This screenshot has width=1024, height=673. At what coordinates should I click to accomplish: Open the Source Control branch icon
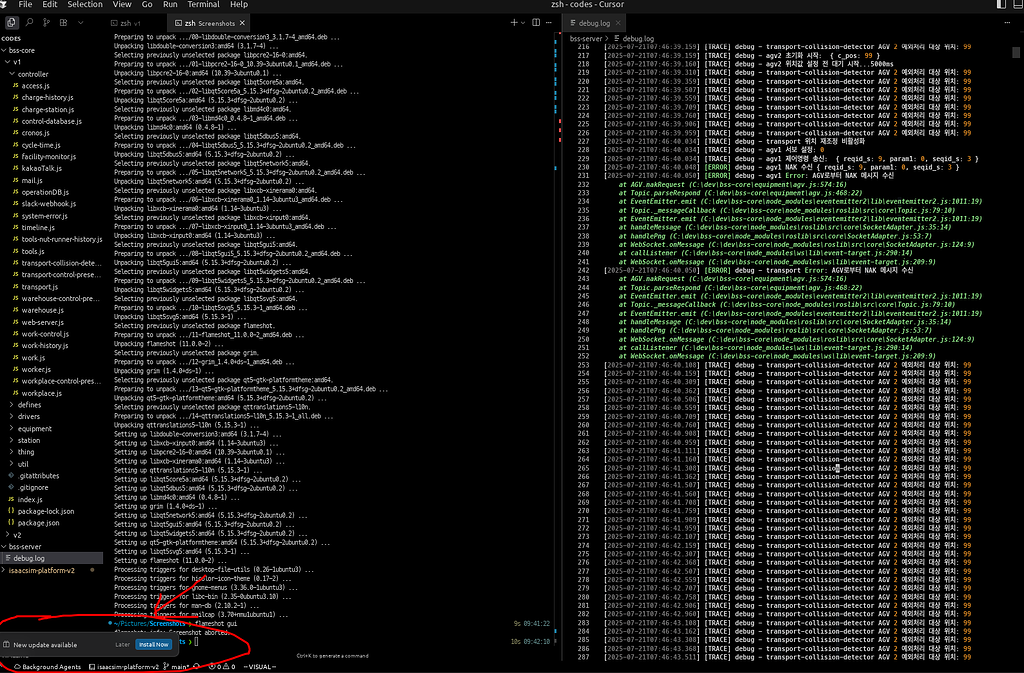point(47,22)
